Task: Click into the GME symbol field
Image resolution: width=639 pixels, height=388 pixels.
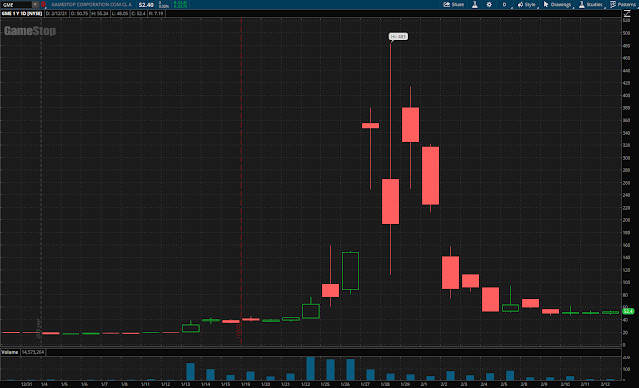Action: pos(16,4)
